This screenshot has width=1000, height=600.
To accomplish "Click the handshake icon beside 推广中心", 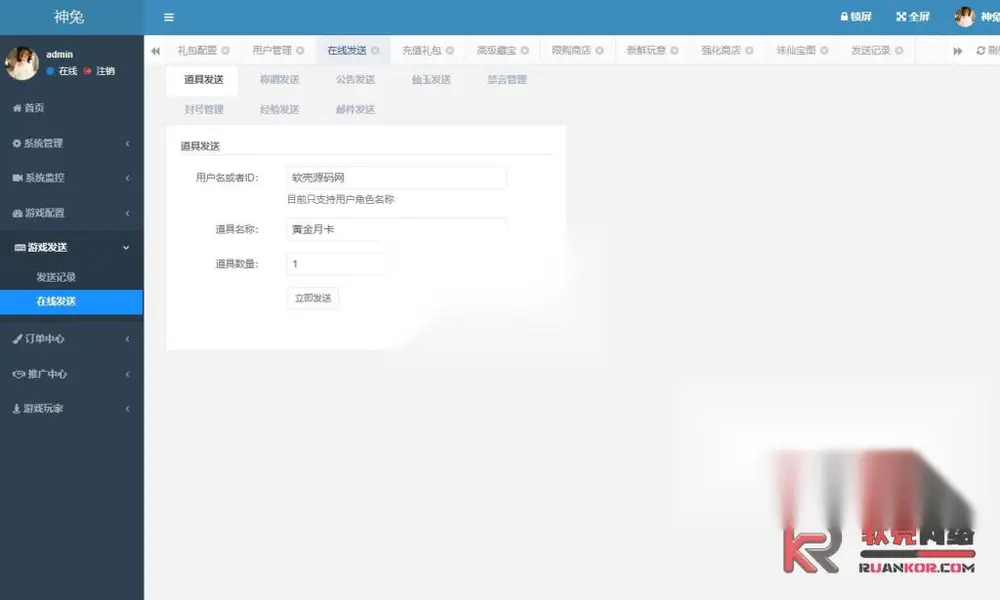I will [19, 374].
